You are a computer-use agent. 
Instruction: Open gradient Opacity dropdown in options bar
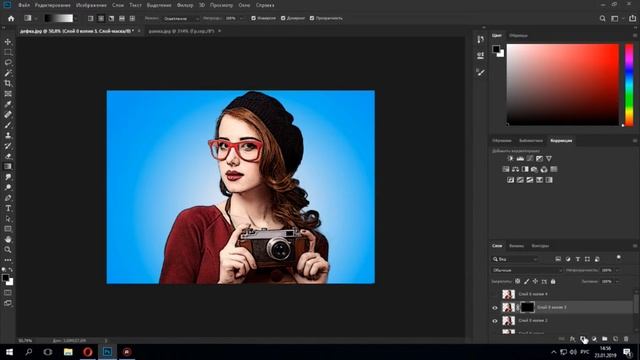242,18
